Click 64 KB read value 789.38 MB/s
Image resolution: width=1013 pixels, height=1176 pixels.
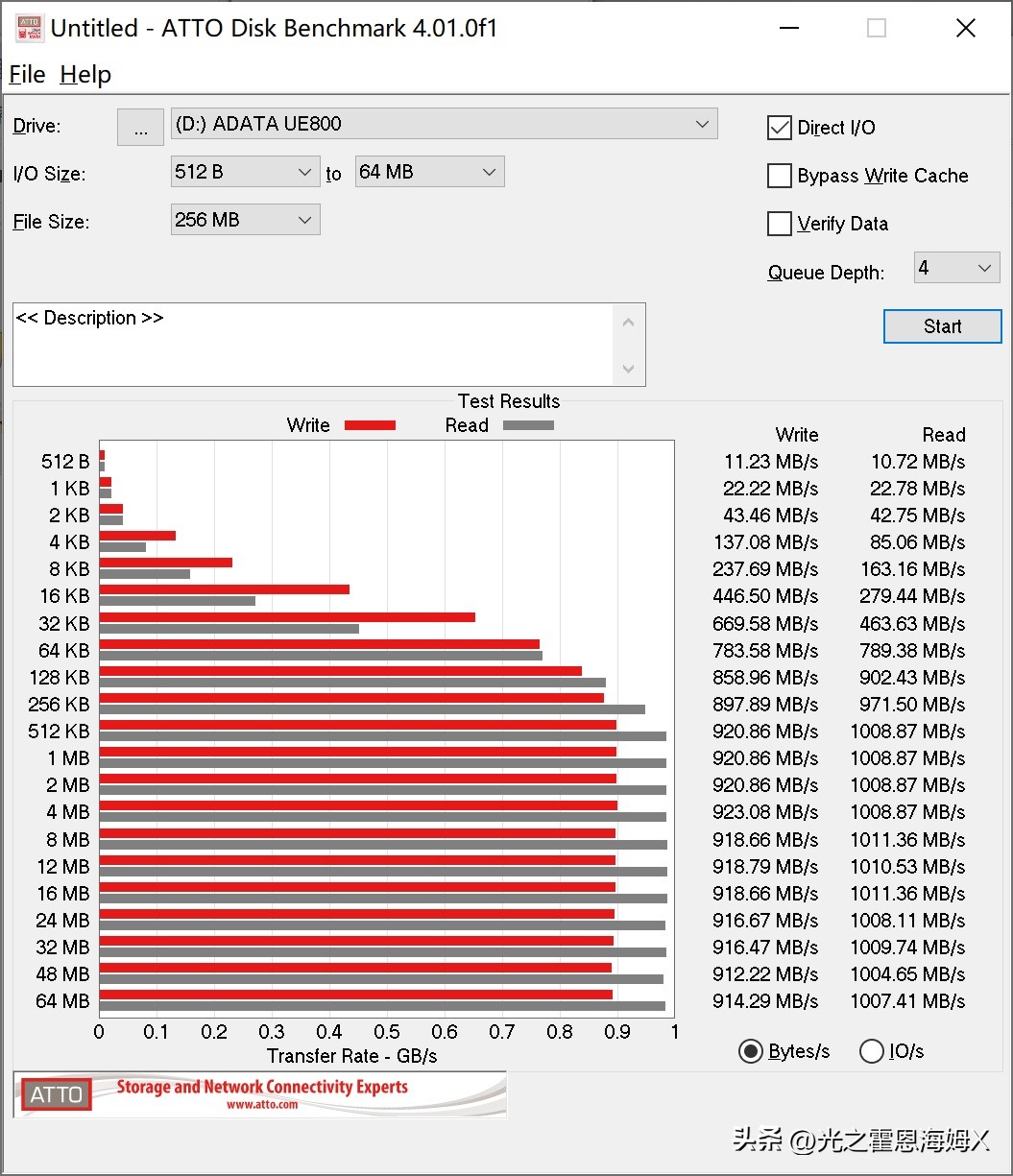coord(912,651)
